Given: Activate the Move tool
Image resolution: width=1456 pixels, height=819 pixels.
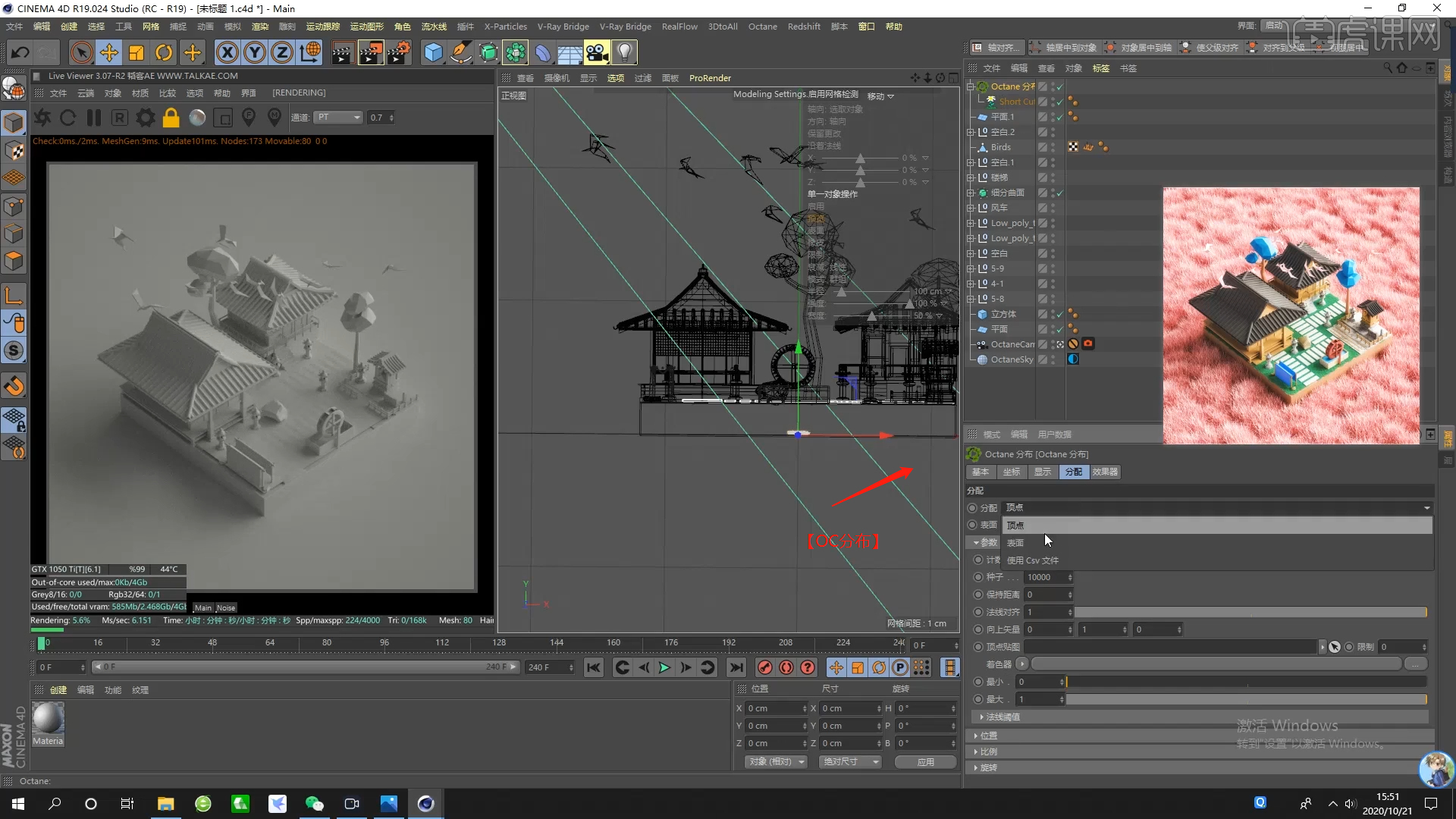Looking at the screenshot, I should (x=109, y=52).
